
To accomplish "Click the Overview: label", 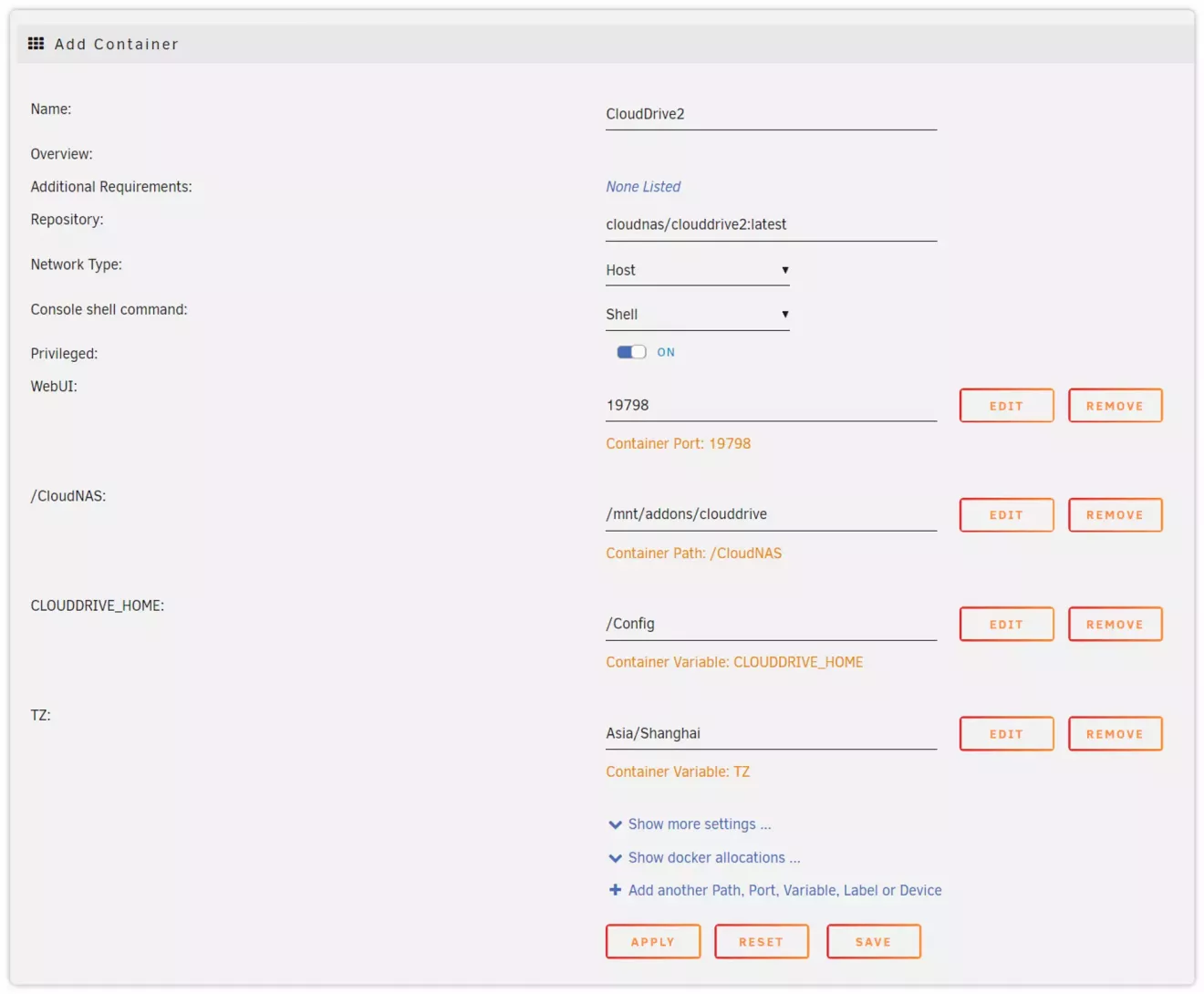I will 61,154.
